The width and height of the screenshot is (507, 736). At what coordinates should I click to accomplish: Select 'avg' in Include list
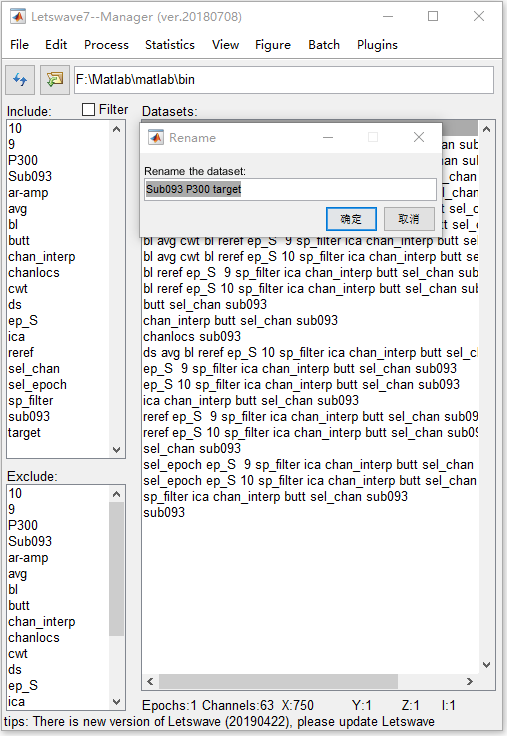coord(17,208)
